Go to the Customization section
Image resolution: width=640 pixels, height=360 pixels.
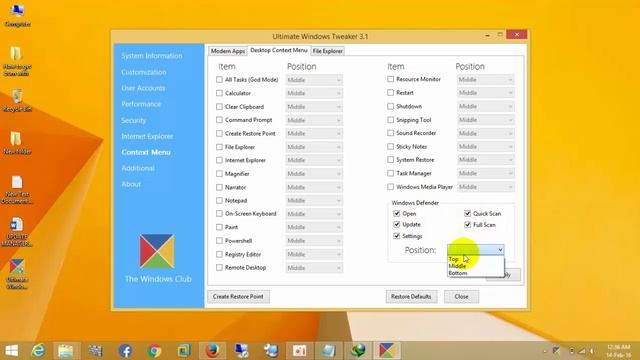click(144, 72)
